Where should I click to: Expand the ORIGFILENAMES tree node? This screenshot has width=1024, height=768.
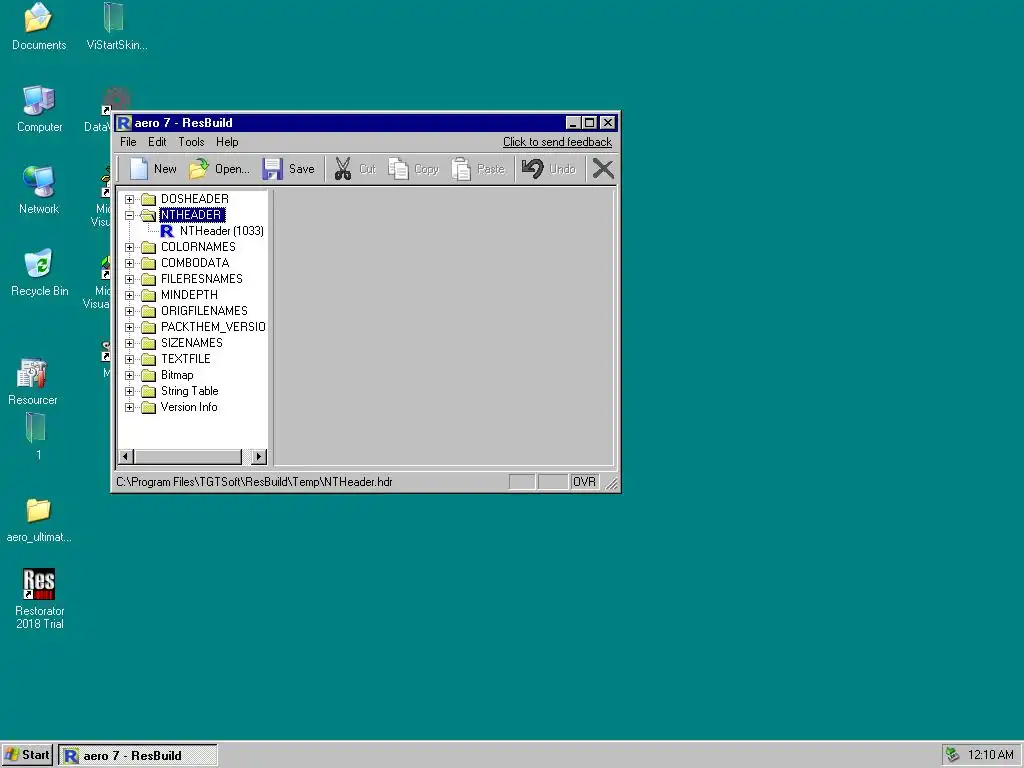click(x=129, y=311)
